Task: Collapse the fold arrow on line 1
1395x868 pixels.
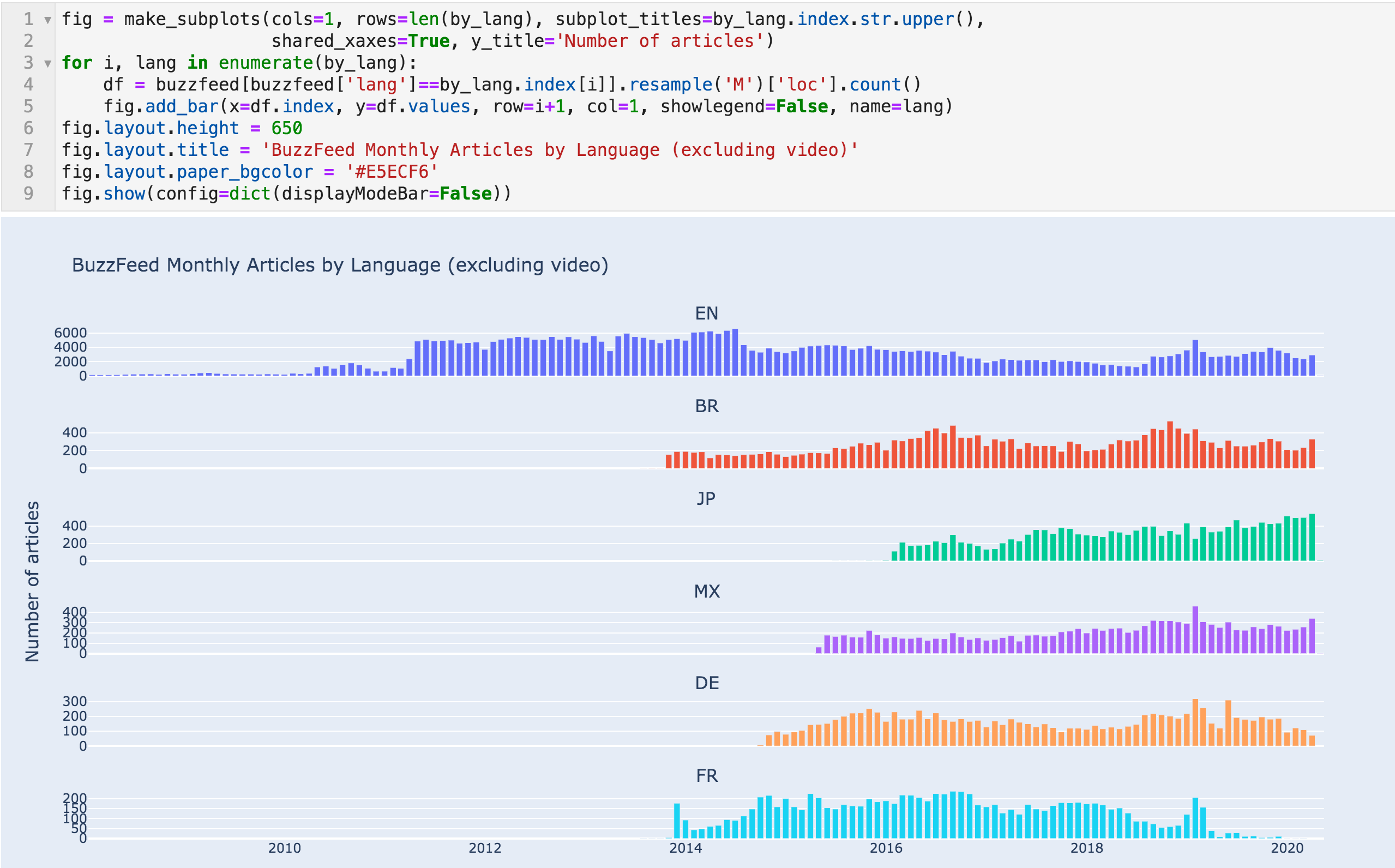Action: [x=47, y=20]
